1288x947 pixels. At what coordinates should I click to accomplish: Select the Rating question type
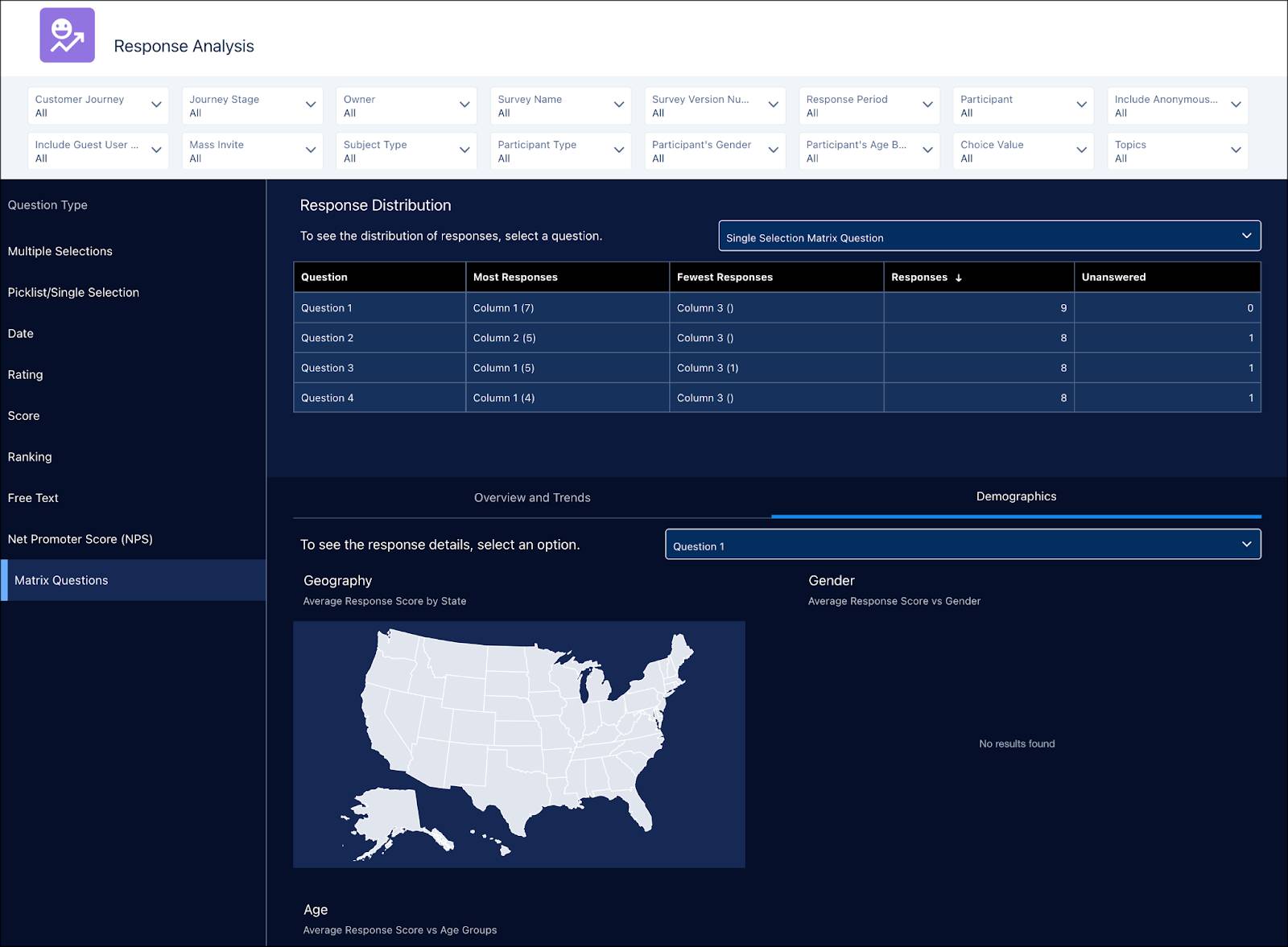[26, 374]
